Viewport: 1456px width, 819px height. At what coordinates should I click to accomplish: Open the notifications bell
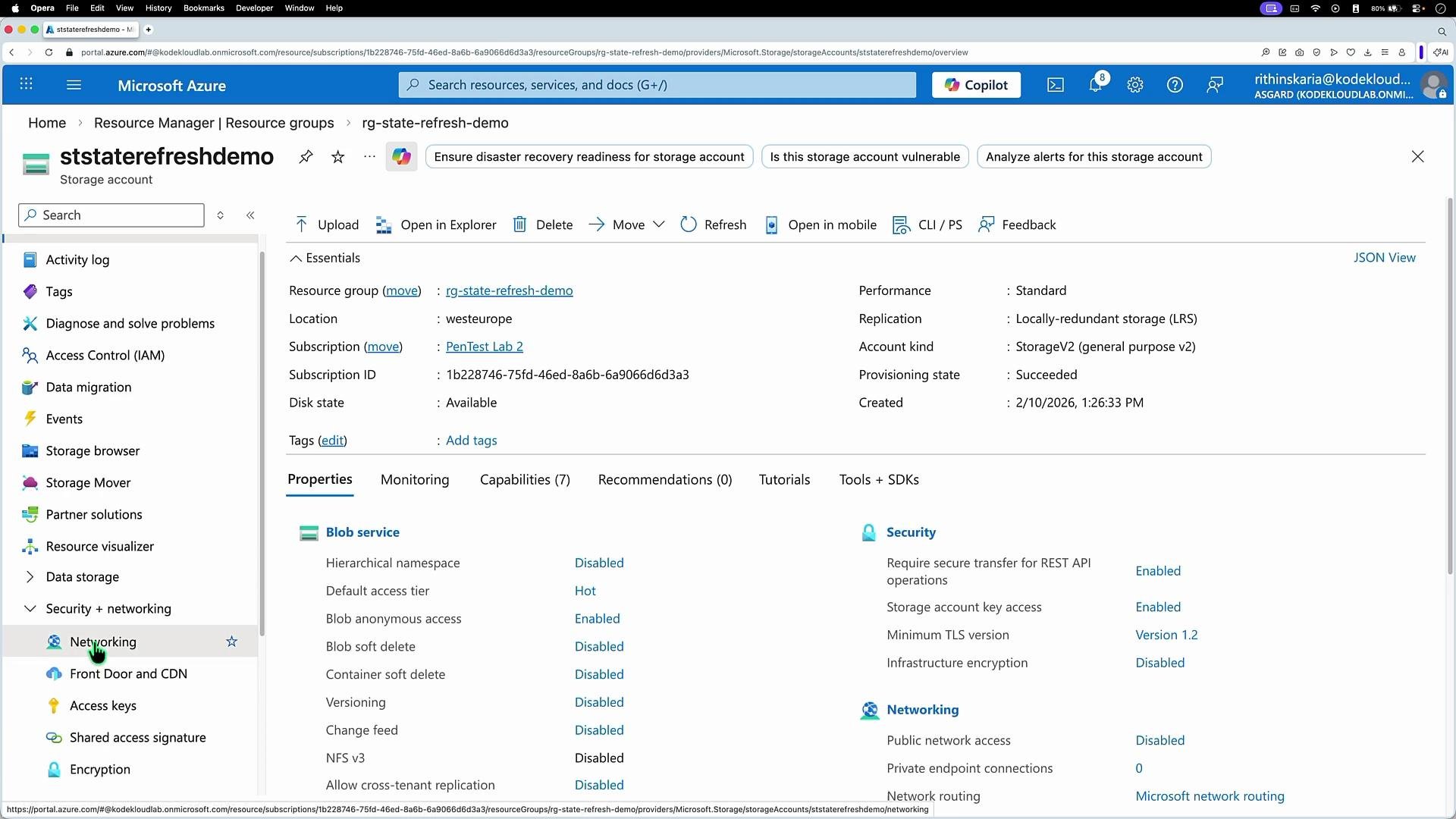pos(1096,85)
